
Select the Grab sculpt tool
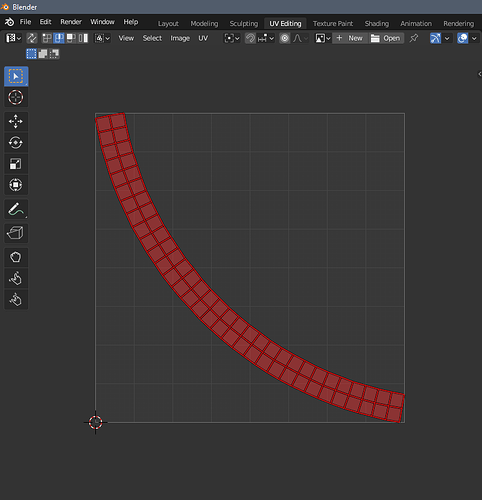coord(16,257)
